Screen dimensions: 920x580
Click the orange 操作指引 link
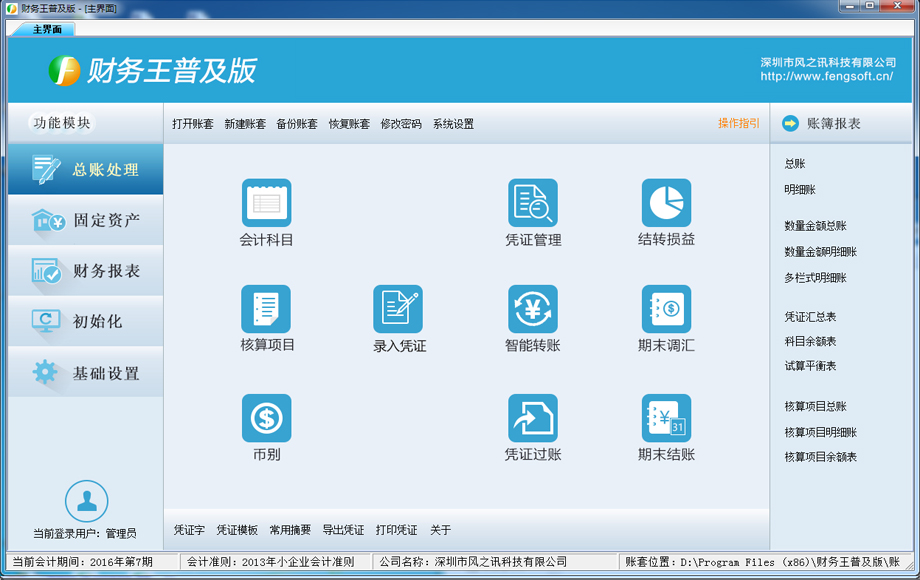pos(738,123)
